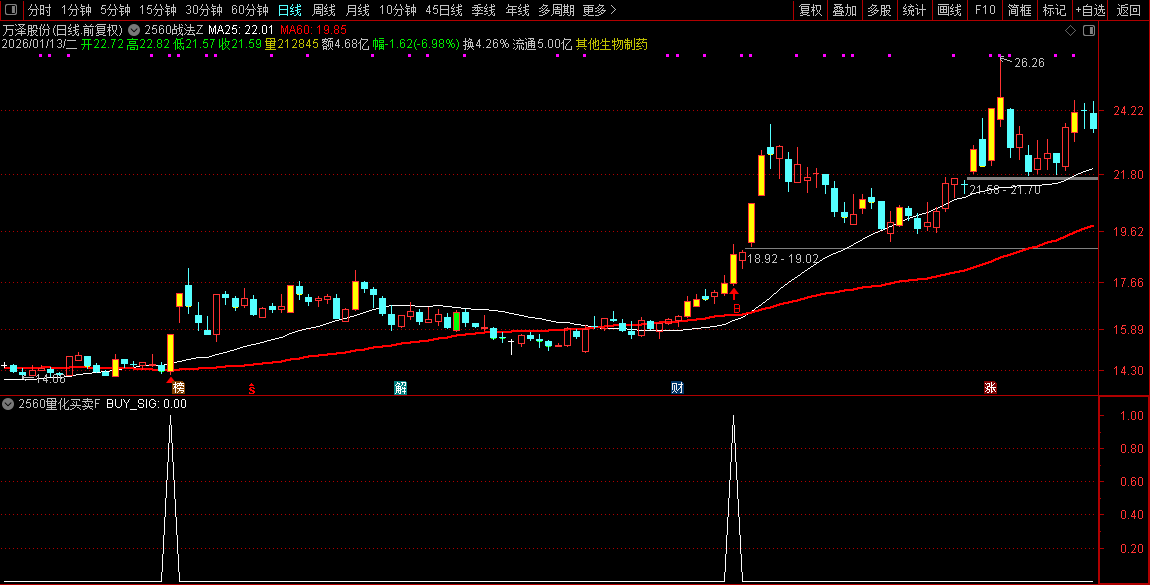Open main chart indicator dropdown beside 万泽股份

coord(133,30)
